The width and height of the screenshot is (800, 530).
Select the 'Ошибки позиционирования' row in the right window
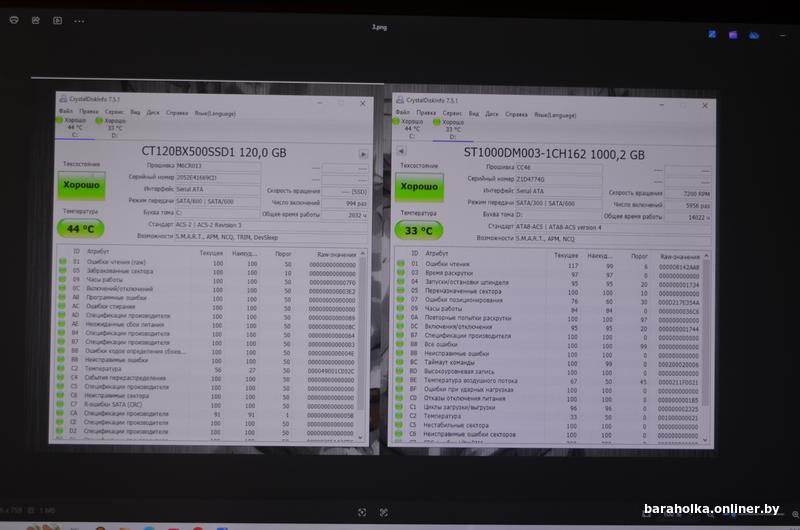click(549, 300)
